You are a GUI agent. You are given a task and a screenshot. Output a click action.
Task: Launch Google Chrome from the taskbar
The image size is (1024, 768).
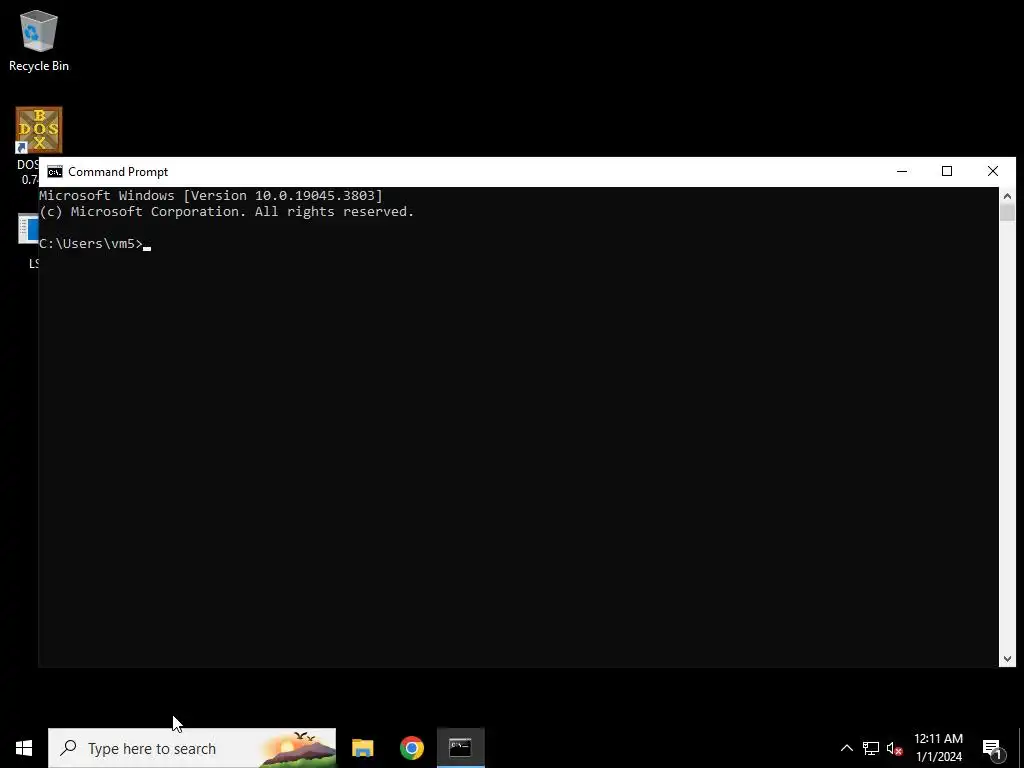[x=411, y=748]
